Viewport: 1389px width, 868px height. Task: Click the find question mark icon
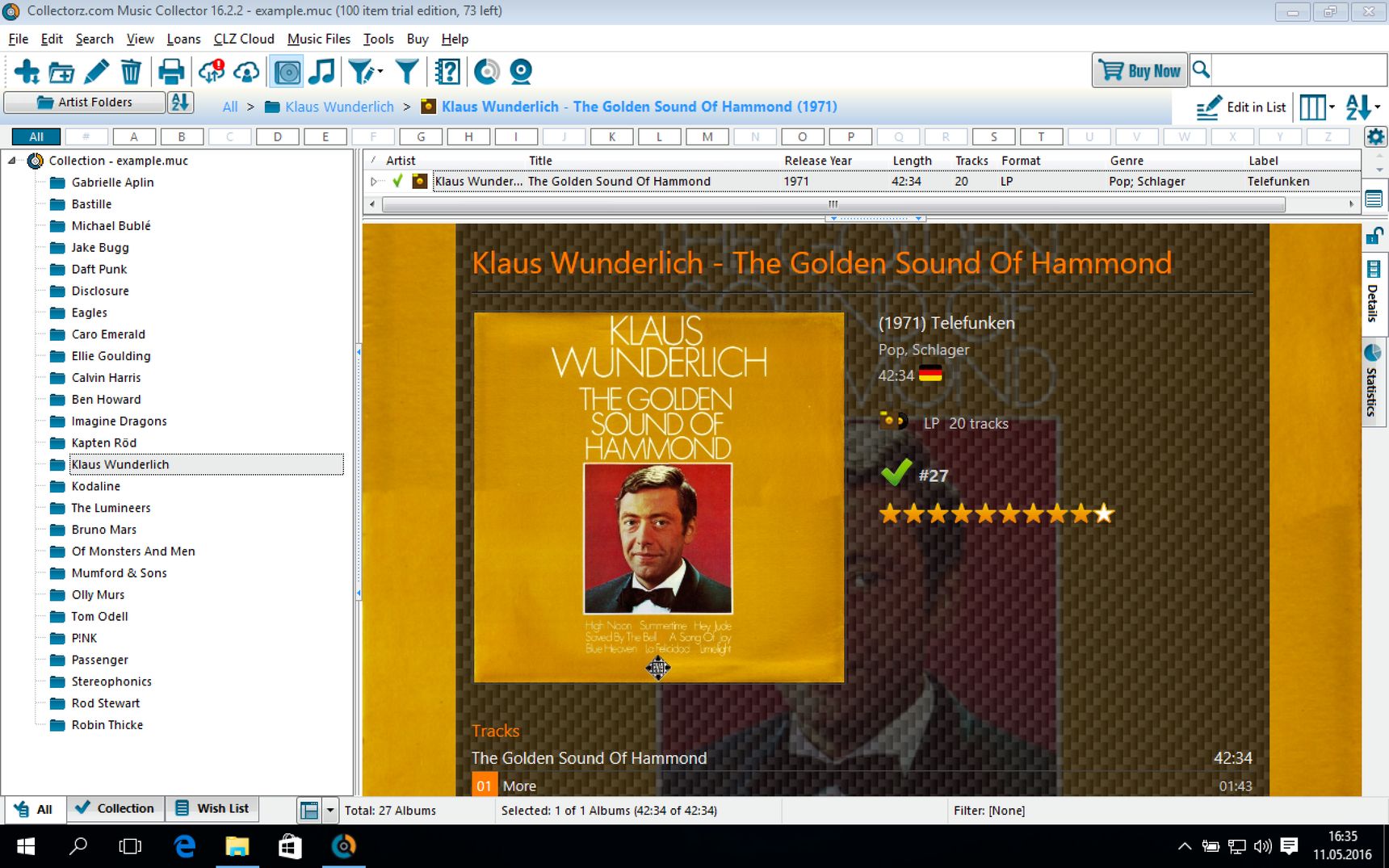click(x=447, y=72)
